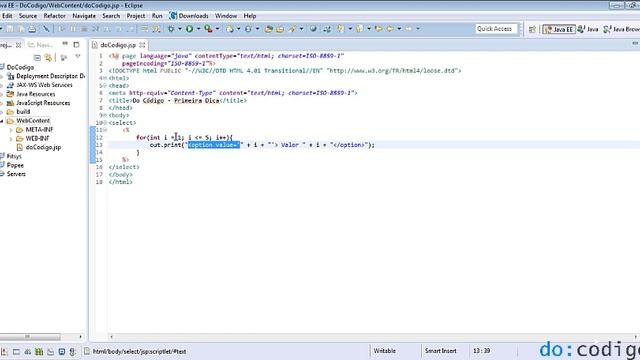
Task: Click the Smart Insert status bar entry
Action: (x=440, y=351)
